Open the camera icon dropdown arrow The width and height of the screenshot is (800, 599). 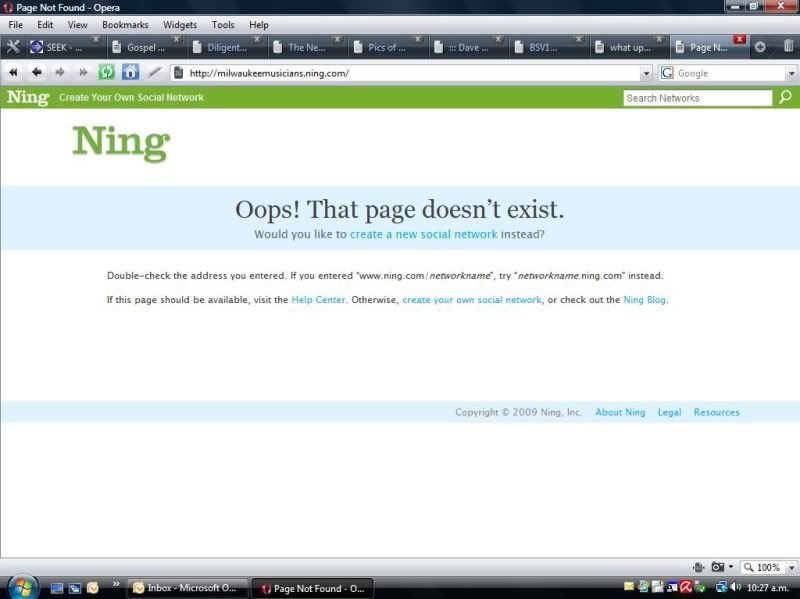coord(731,567)
